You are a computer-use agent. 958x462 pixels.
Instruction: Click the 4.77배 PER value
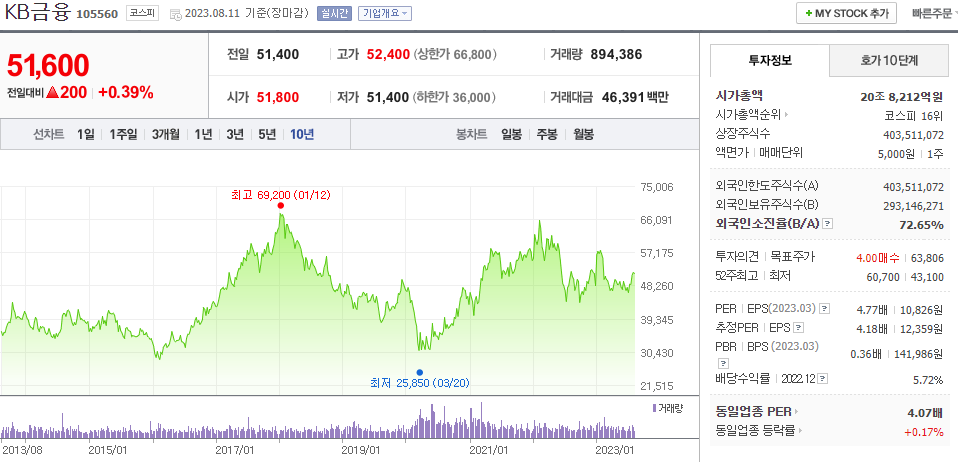coord(872,309)
